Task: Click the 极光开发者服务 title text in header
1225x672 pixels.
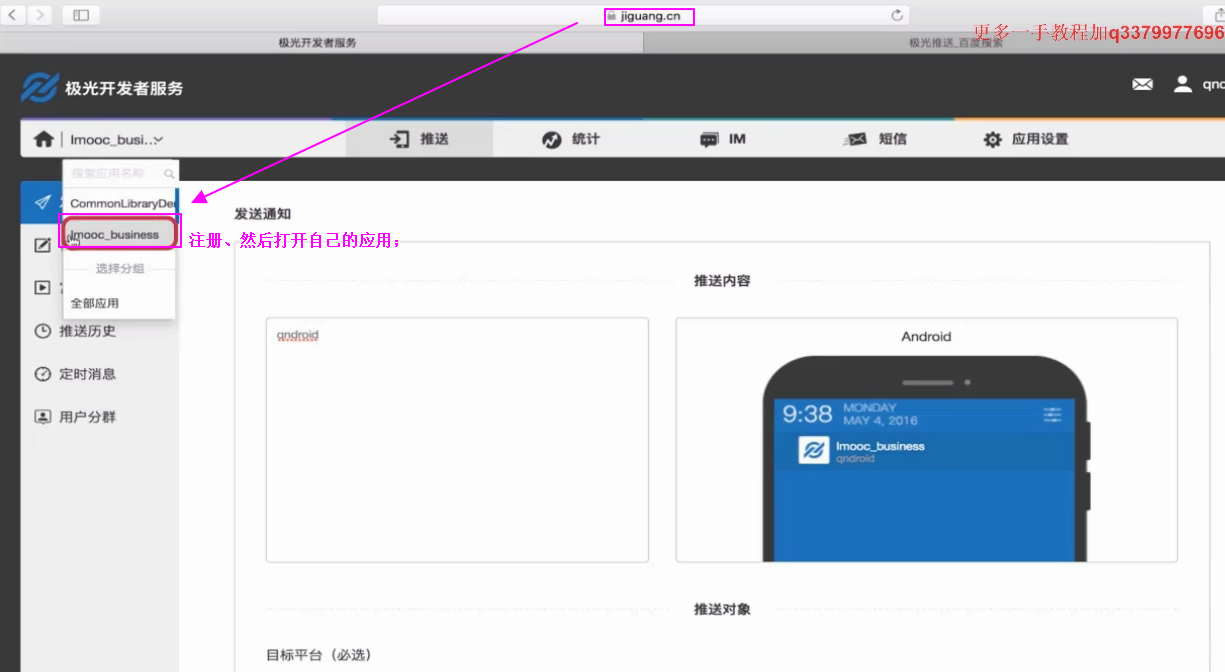Action: click(x=124, y=88)
